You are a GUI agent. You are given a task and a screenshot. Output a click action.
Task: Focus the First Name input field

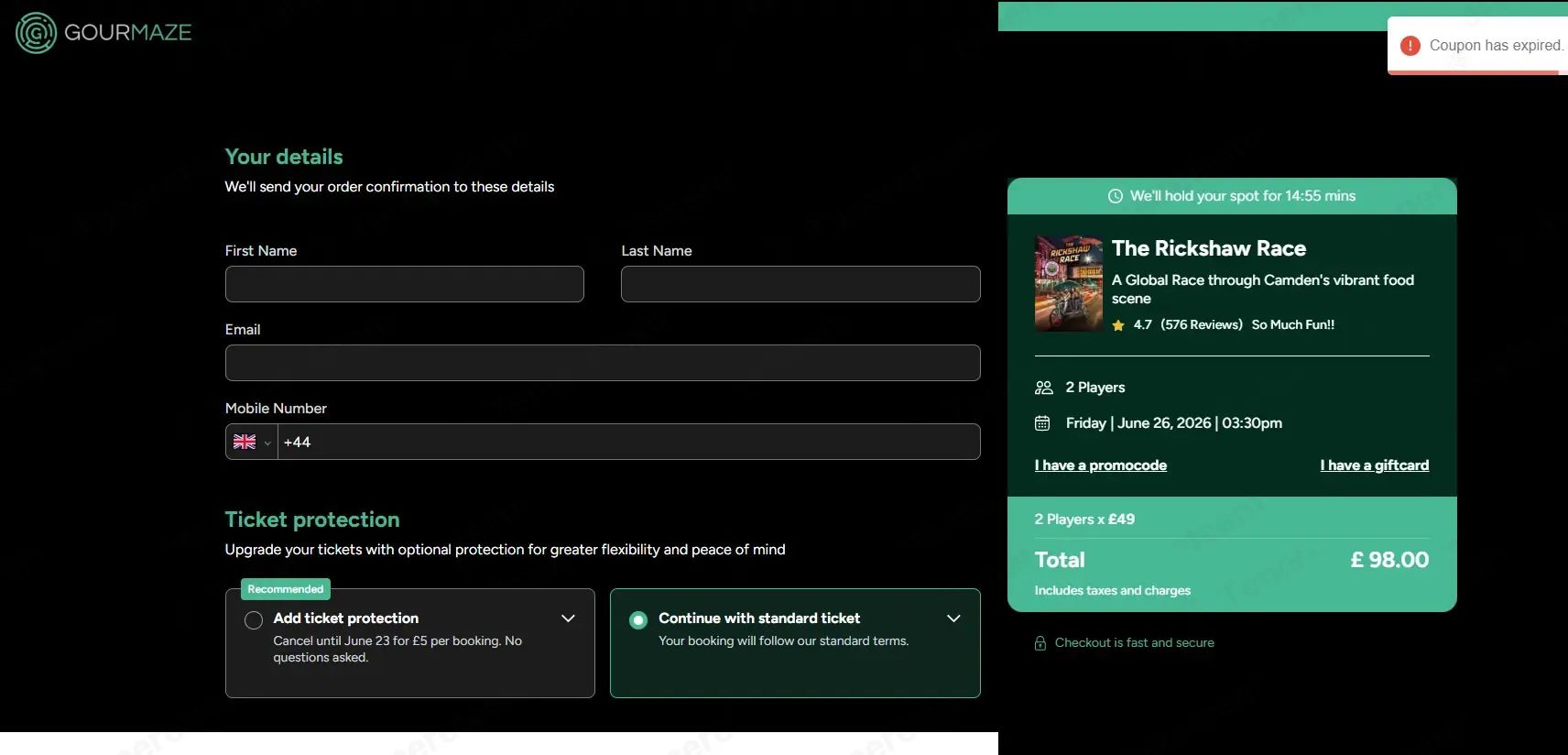coord(405,284)
